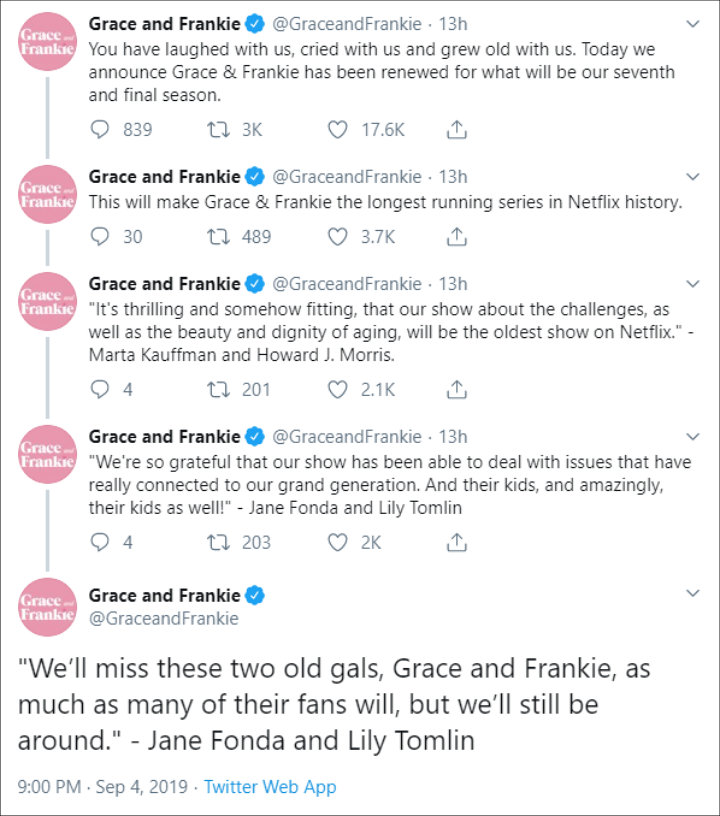Retweet the tweet with 3K retweets

[x=218, y=129]
